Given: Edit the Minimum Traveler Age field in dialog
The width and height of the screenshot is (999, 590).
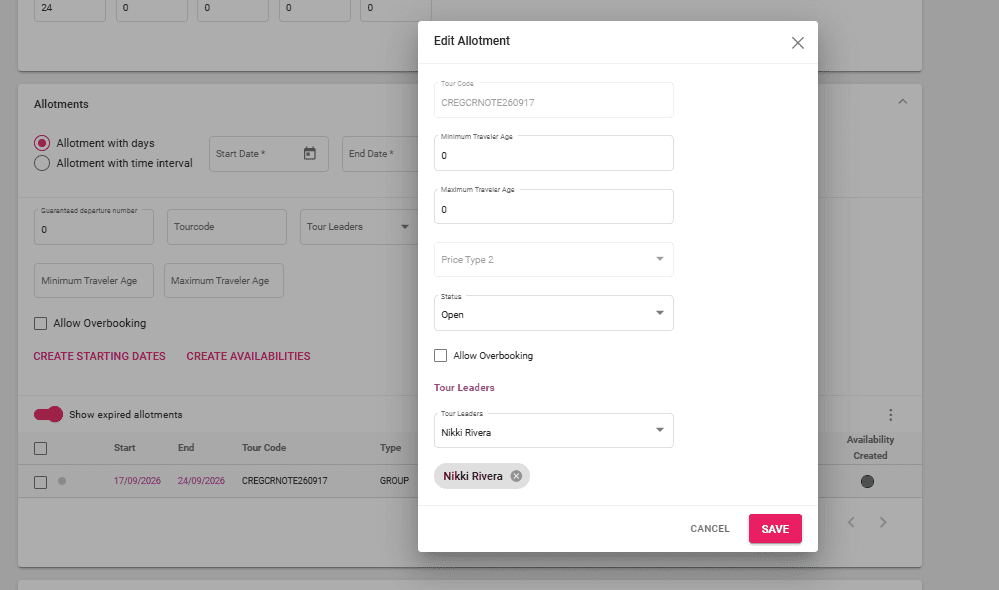Looking at the screenshot, I should (x=553, y=156).
